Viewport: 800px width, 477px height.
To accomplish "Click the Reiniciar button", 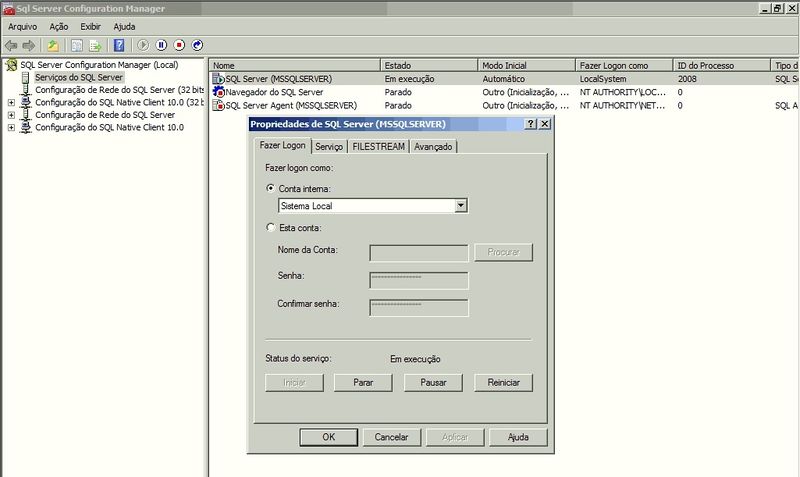I will (503, 383).
